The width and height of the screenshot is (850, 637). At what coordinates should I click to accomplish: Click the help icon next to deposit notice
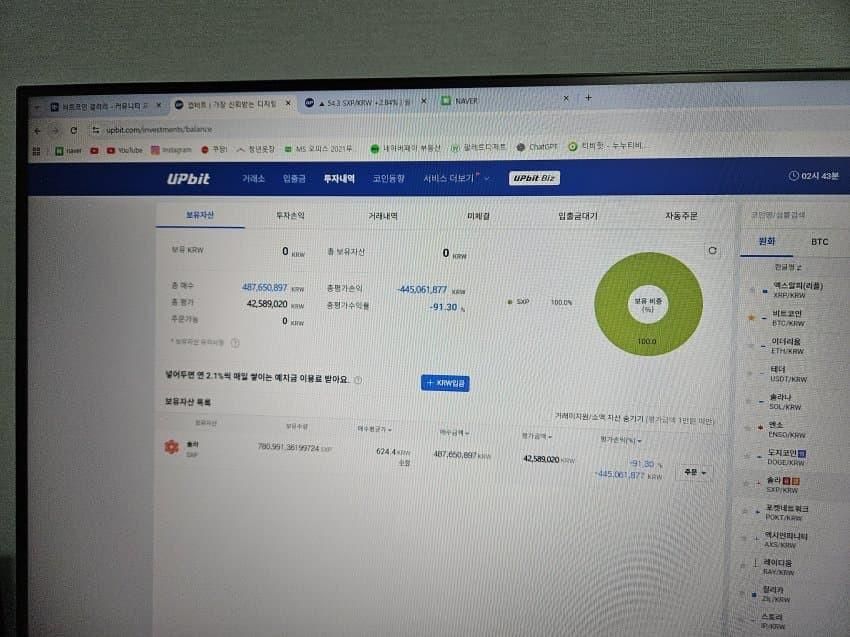(x=358, y=380)
